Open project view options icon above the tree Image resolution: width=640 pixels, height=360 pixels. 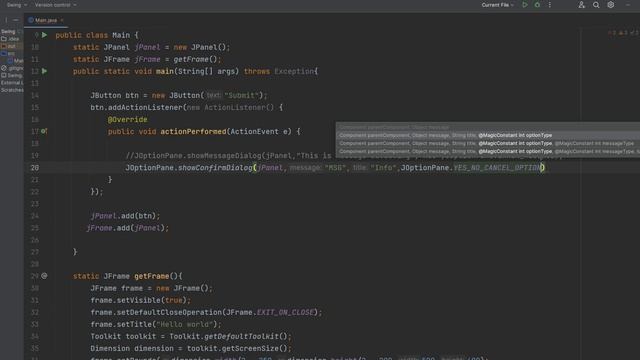tap(6, 20)
